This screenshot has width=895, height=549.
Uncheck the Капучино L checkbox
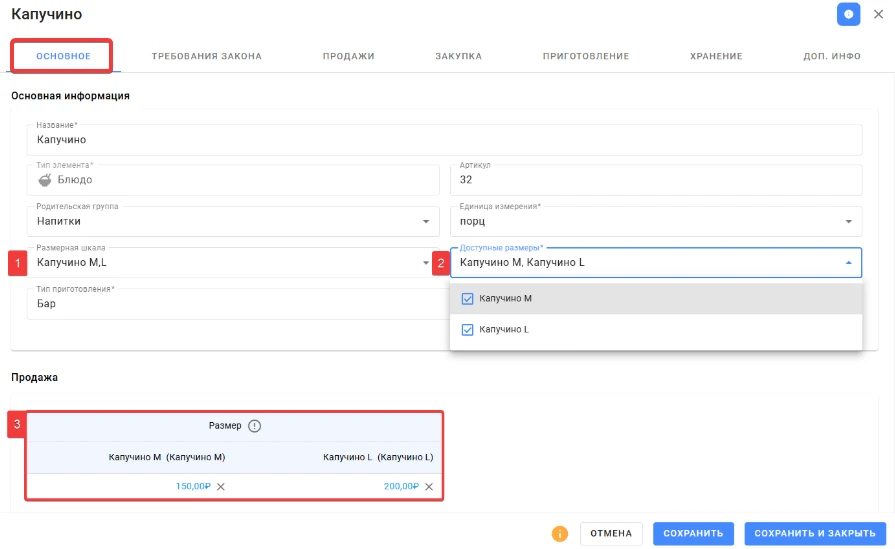tap(467, 329)
